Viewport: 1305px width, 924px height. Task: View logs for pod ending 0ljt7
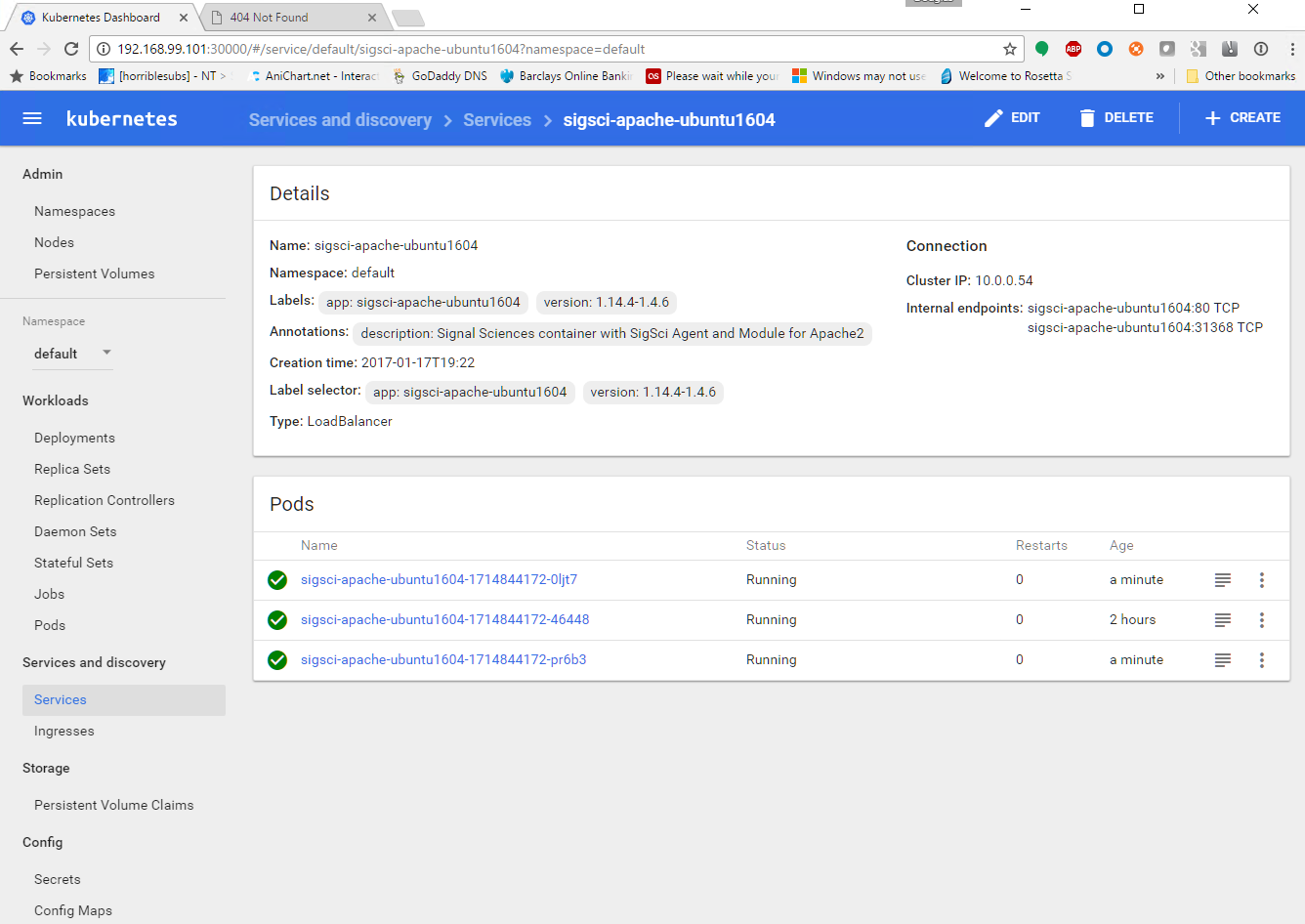point(1222,580)
